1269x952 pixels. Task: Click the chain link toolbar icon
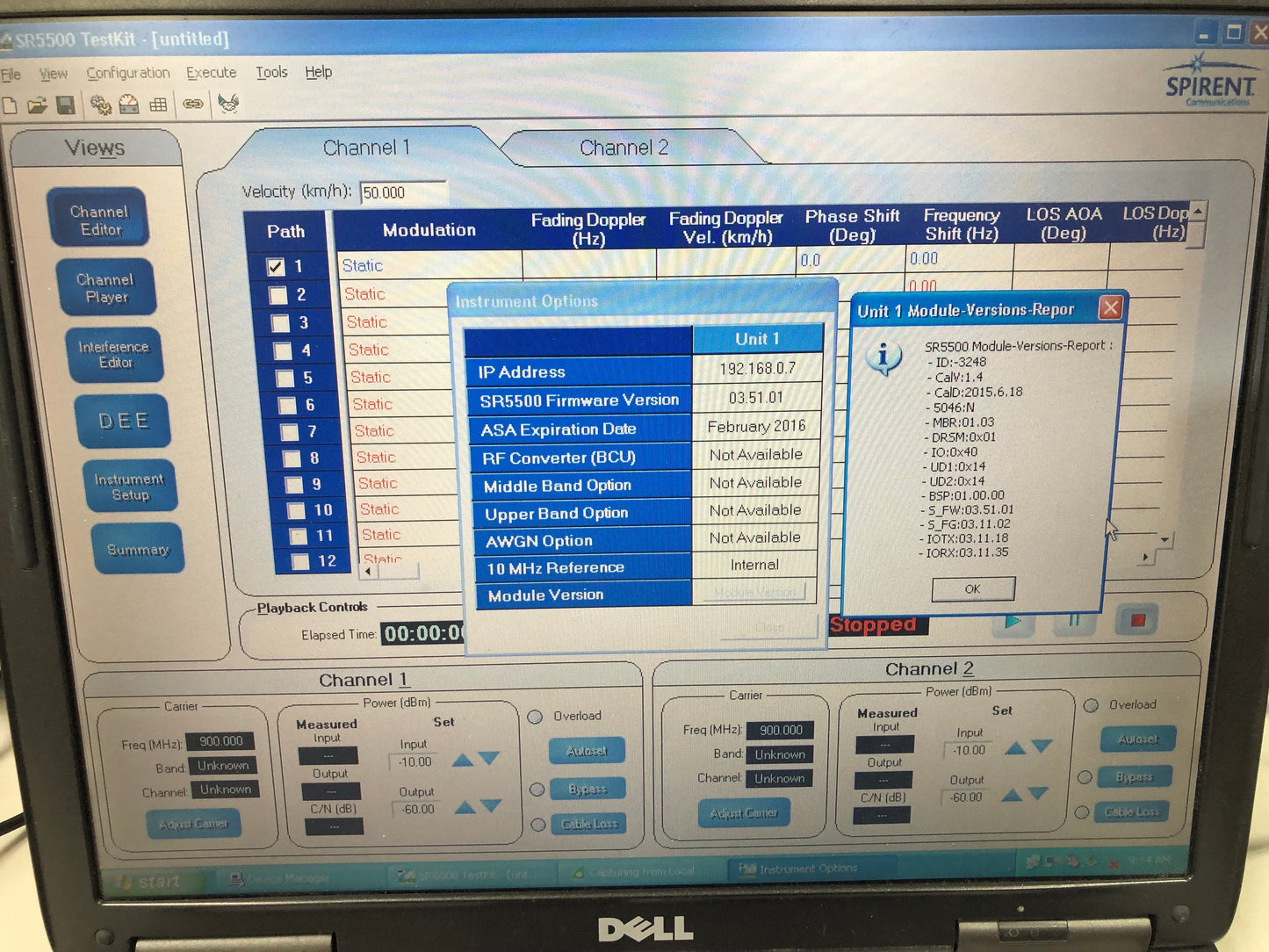(192, 105)
